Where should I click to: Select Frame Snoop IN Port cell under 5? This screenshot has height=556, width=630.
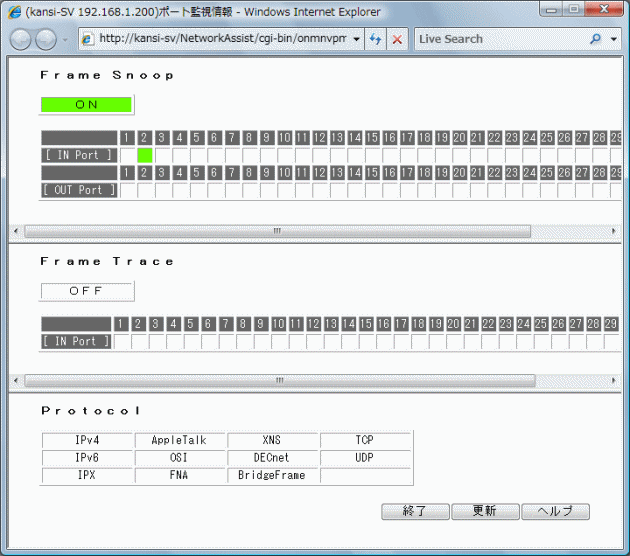click(x=197, y=155)
